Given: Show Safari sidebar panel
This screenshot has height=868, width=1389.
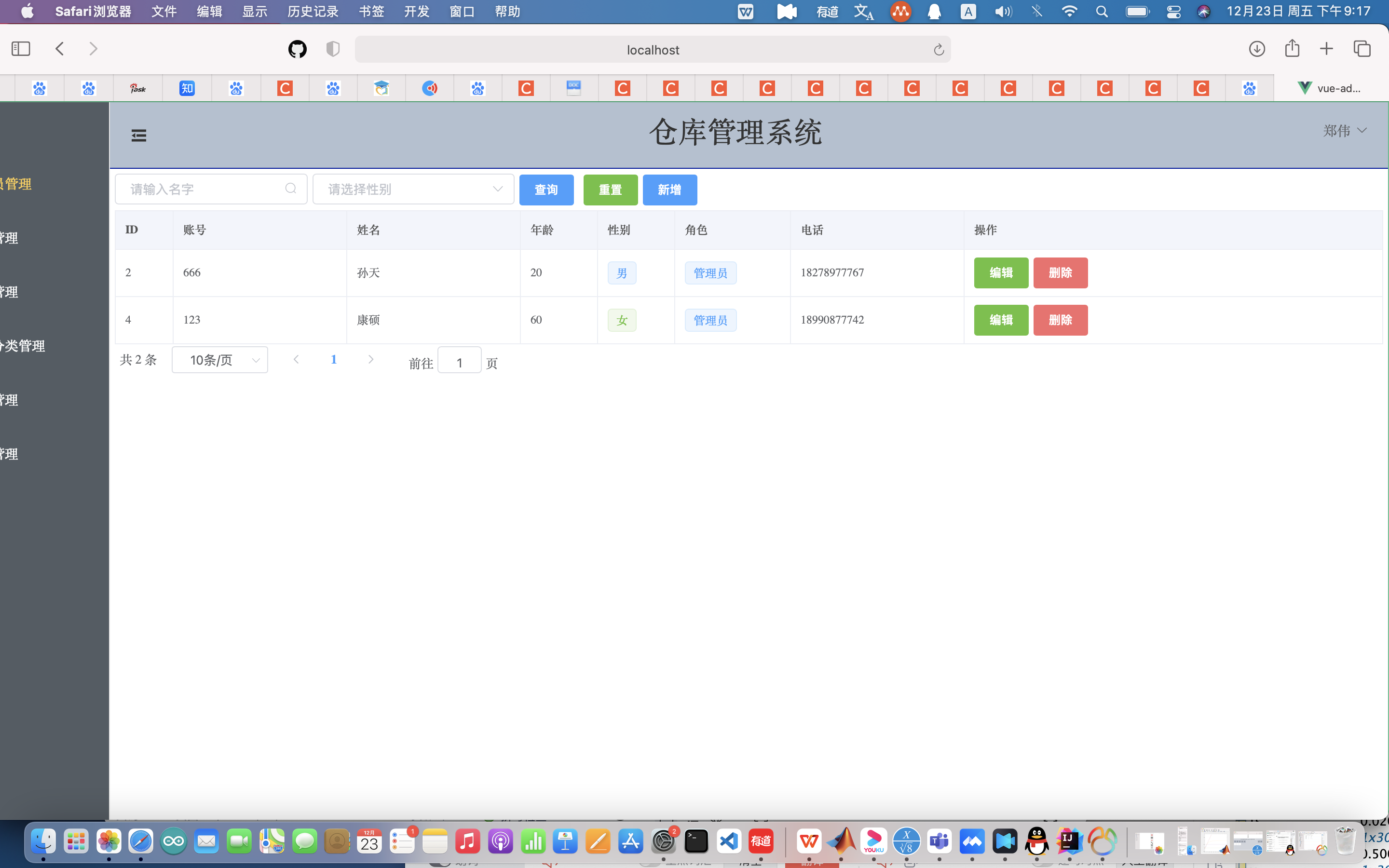Looking at the screenshot, I should coord(21,49).
